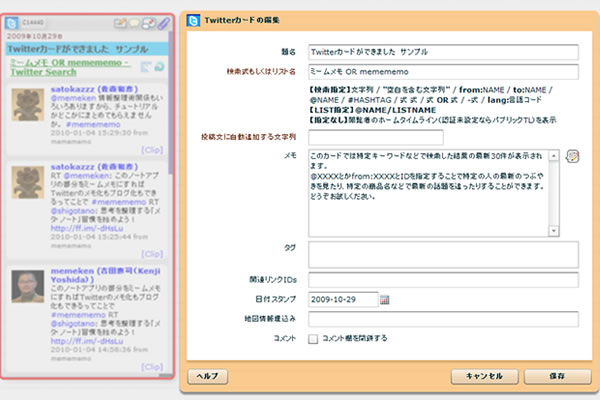Click the 日付スタンプ date field
The width and height of the screenshot is (600, 400).
pos(342,299)
